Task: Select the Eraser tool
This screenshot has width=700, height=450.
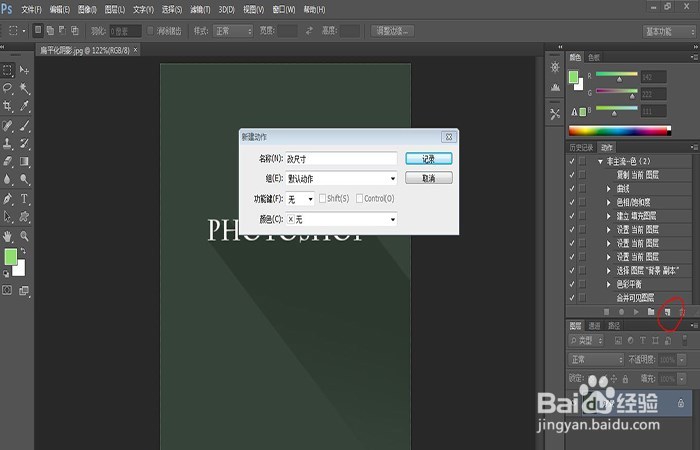Action: [x=8, y=161]
